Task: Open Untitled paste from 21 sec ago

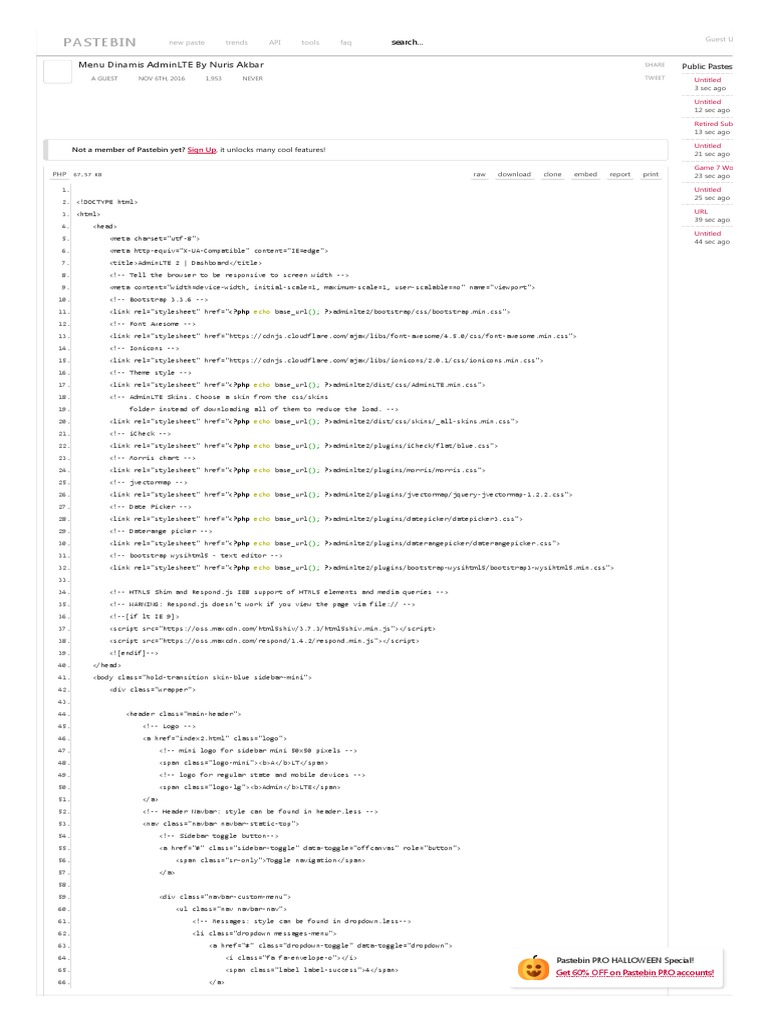Action: [707, 146]
